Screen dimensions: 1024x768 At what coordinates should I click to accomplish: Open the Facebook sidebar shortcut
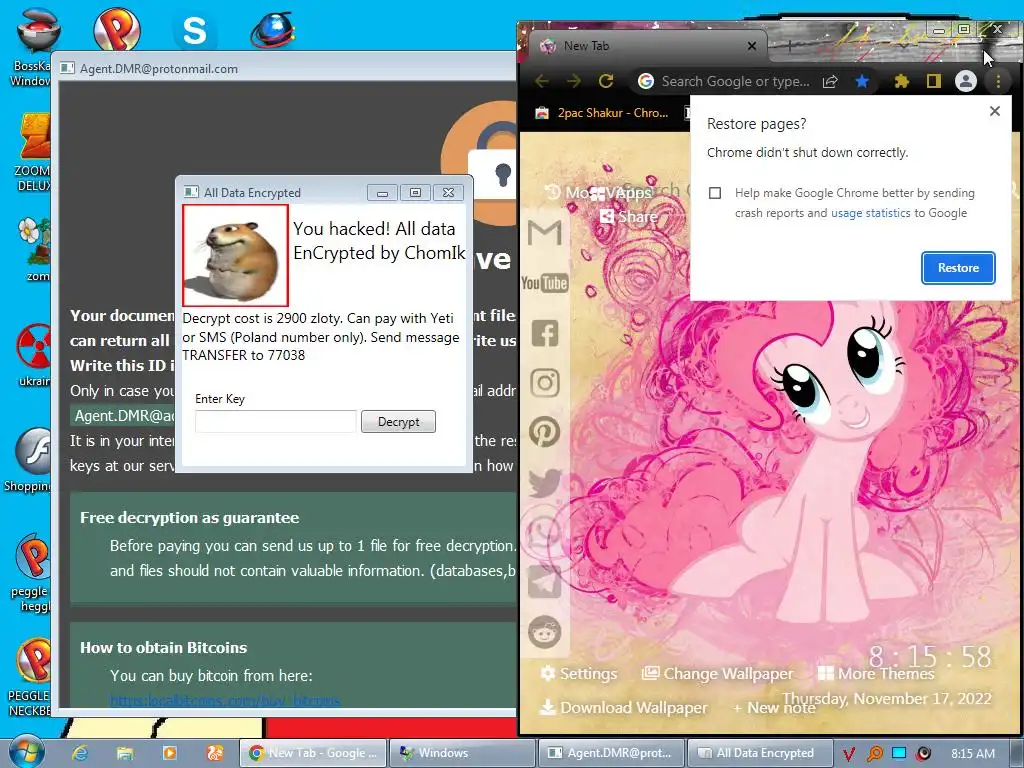(545, 332)
